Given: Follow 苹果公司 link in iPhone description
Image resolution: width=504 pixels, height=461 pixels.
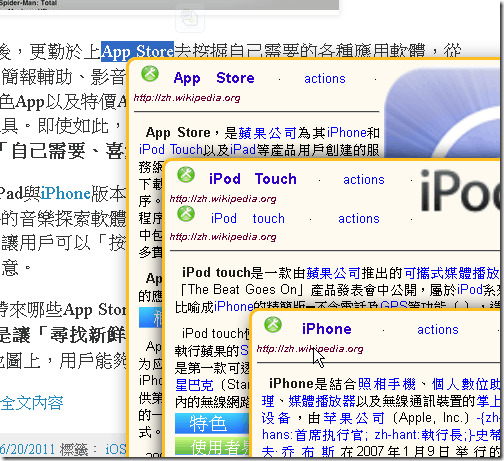Looking at the screenshot, I should 354,418.
